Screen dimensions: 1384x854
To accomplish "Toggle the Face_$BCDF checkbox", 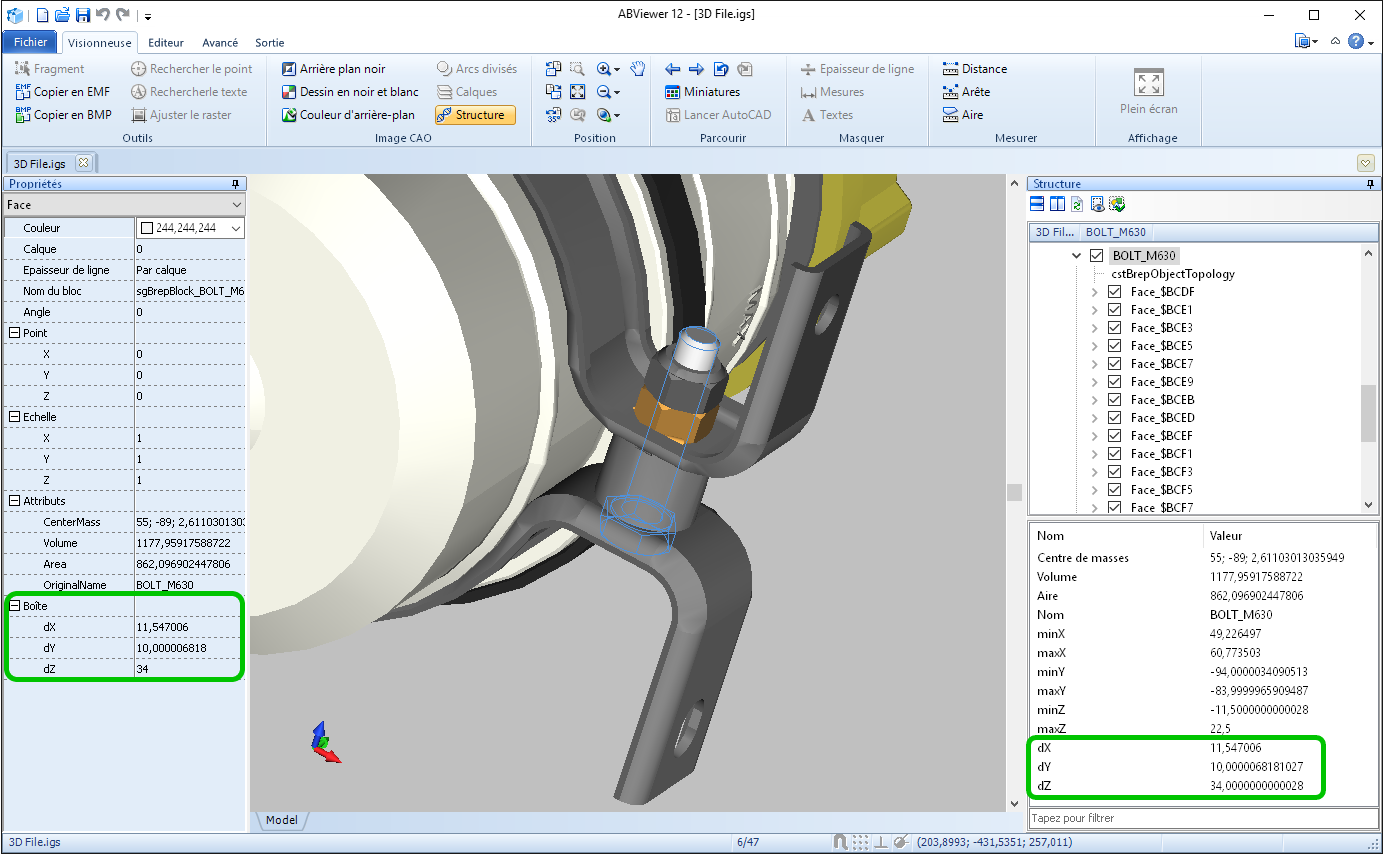I will tap(1115, 292).
